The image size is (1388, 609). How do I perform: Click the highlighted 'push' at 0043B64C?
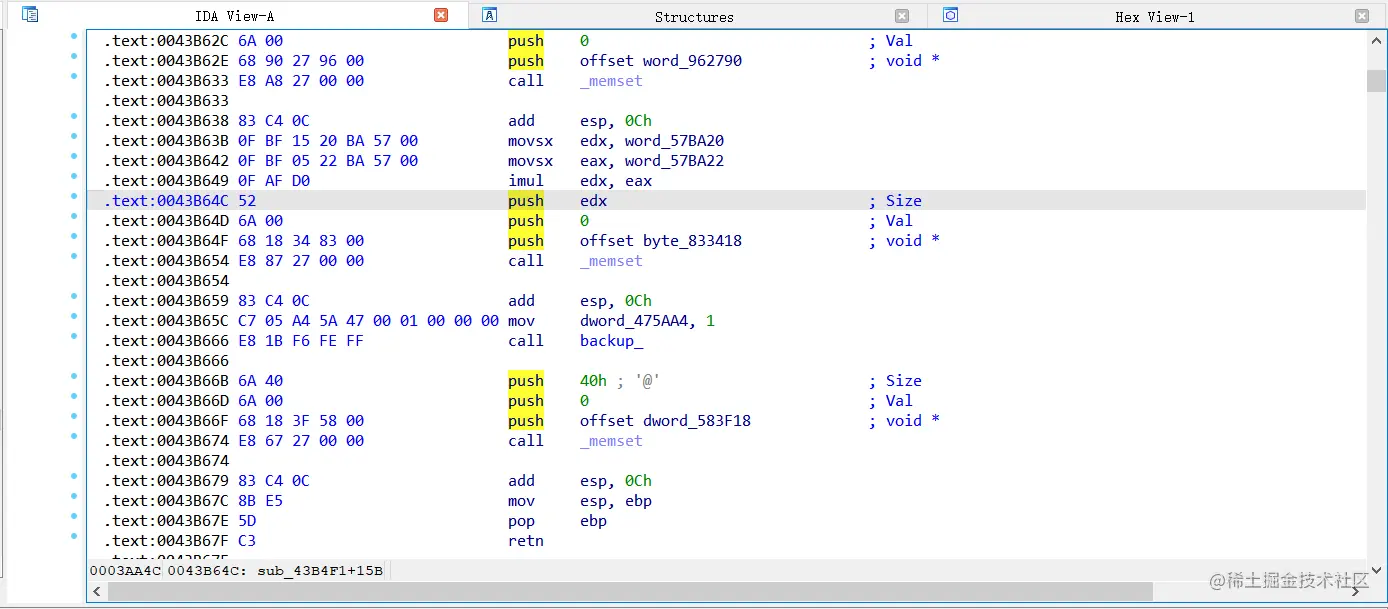[526, 201]
